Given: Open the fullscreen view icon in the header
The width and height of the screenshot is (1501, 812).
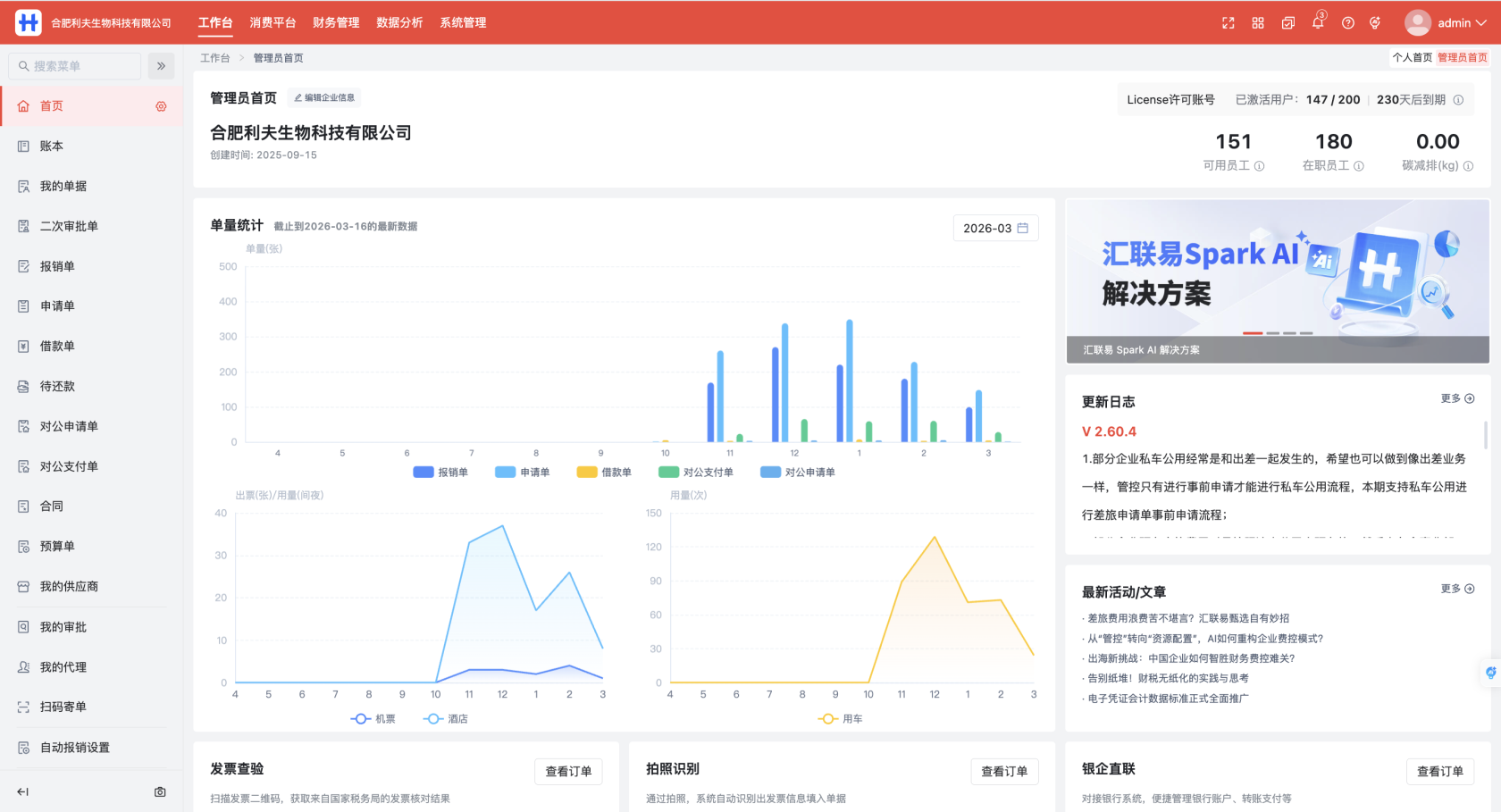Looking at the screenshot, I should pyautogui.click(x=1228, y=22).
